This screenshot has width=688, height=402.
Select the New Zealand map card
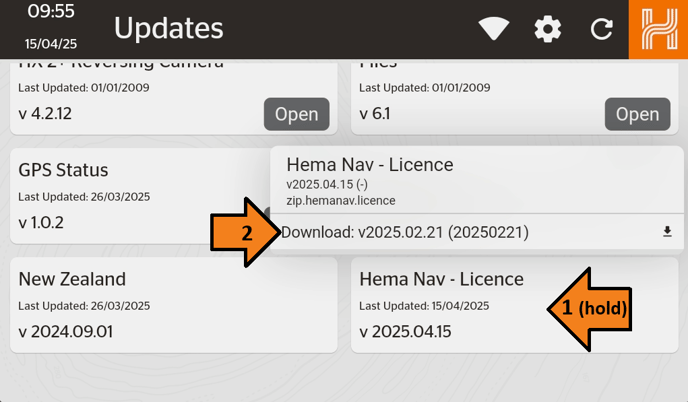tap(174, 305)
